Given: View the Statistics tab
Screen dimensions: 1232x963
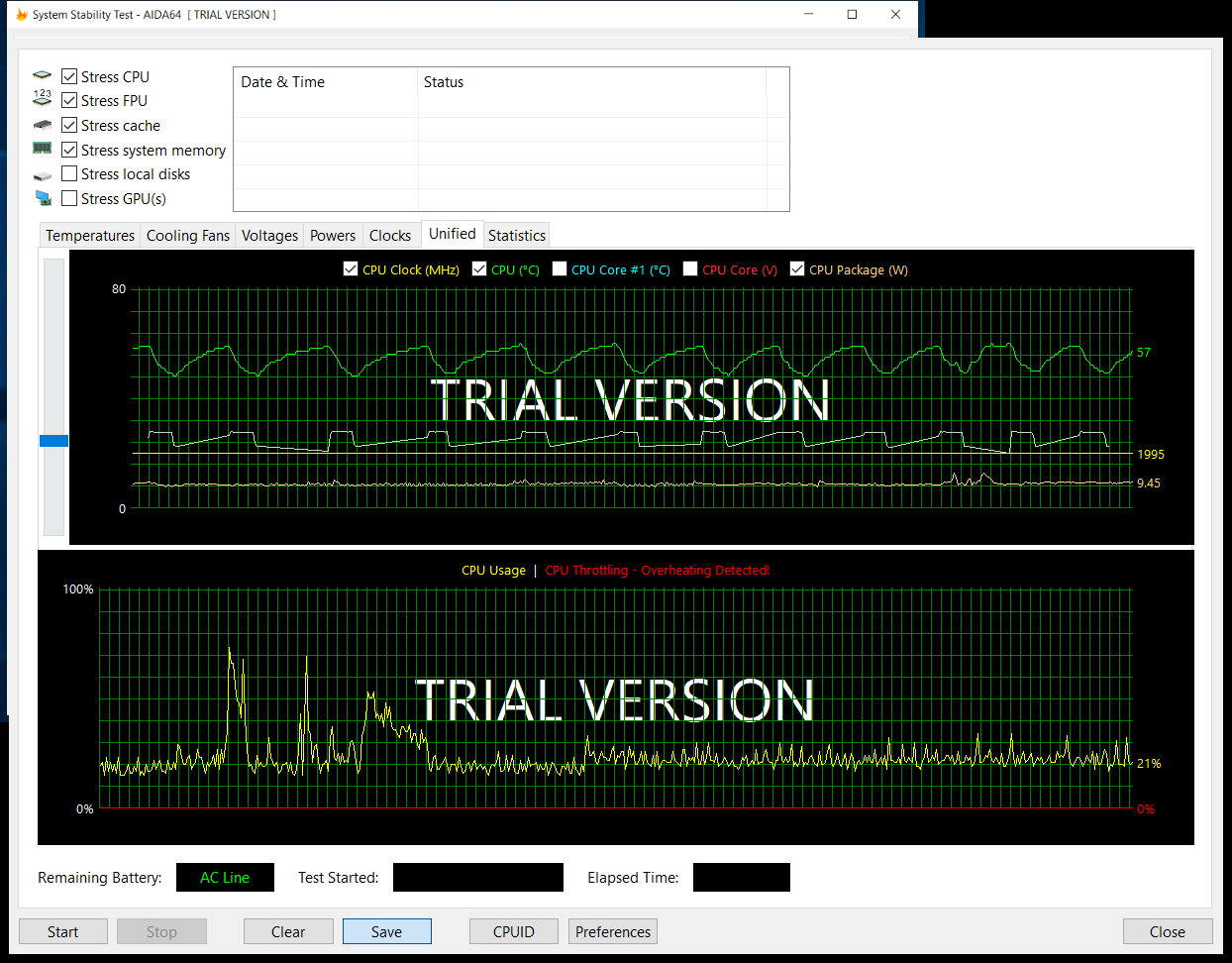Looking at the screenshot, I should point(517,235).
